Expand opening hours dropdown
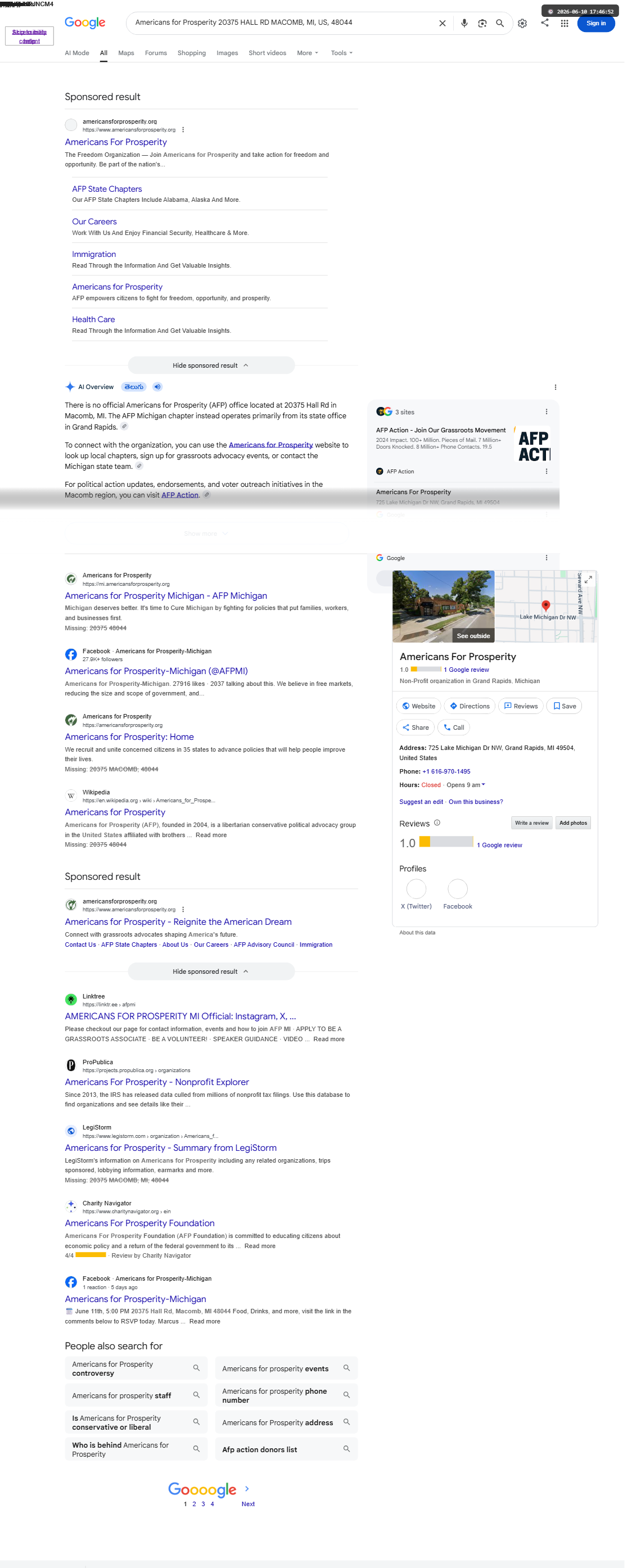This screenshot has height=1568, width=632. click(484, 785)
